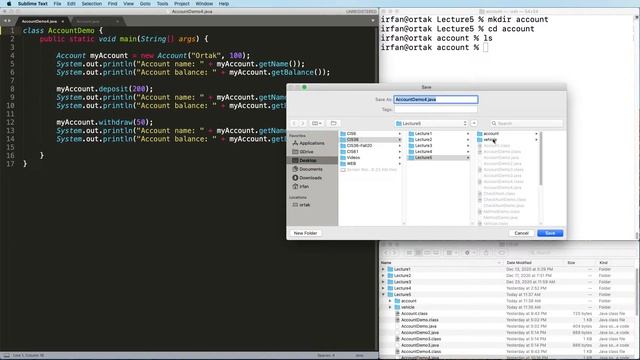Open the File menu
640x360 pixels.
[57, 4]
